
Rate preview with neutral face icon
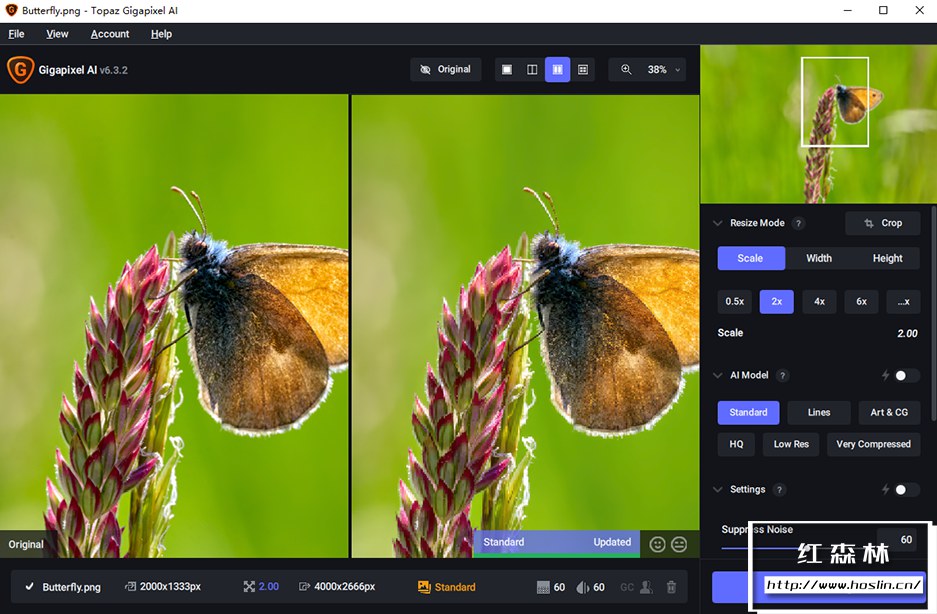click(x=679, y=544)
